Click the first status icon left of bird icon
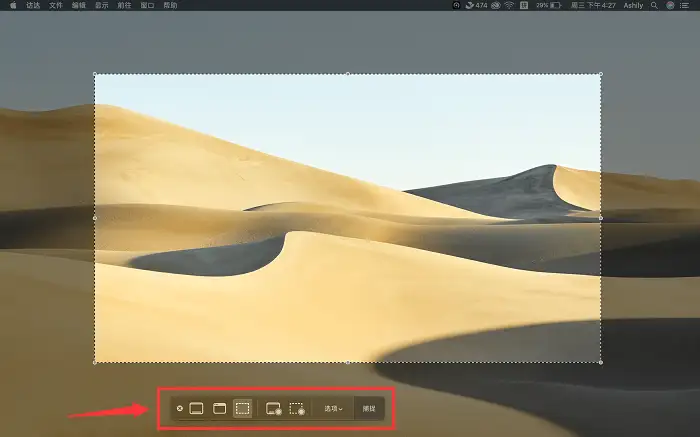This screenshot has width=700, height=437. (456, 5)
